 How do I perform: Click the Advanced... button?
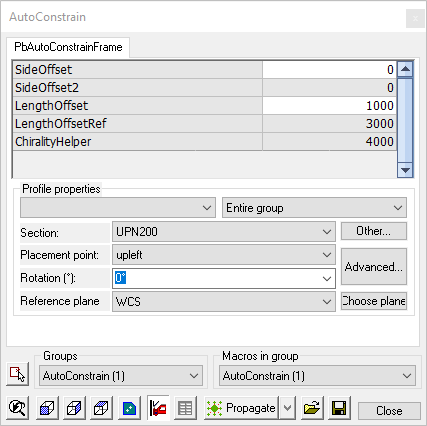tap(374, 267)
